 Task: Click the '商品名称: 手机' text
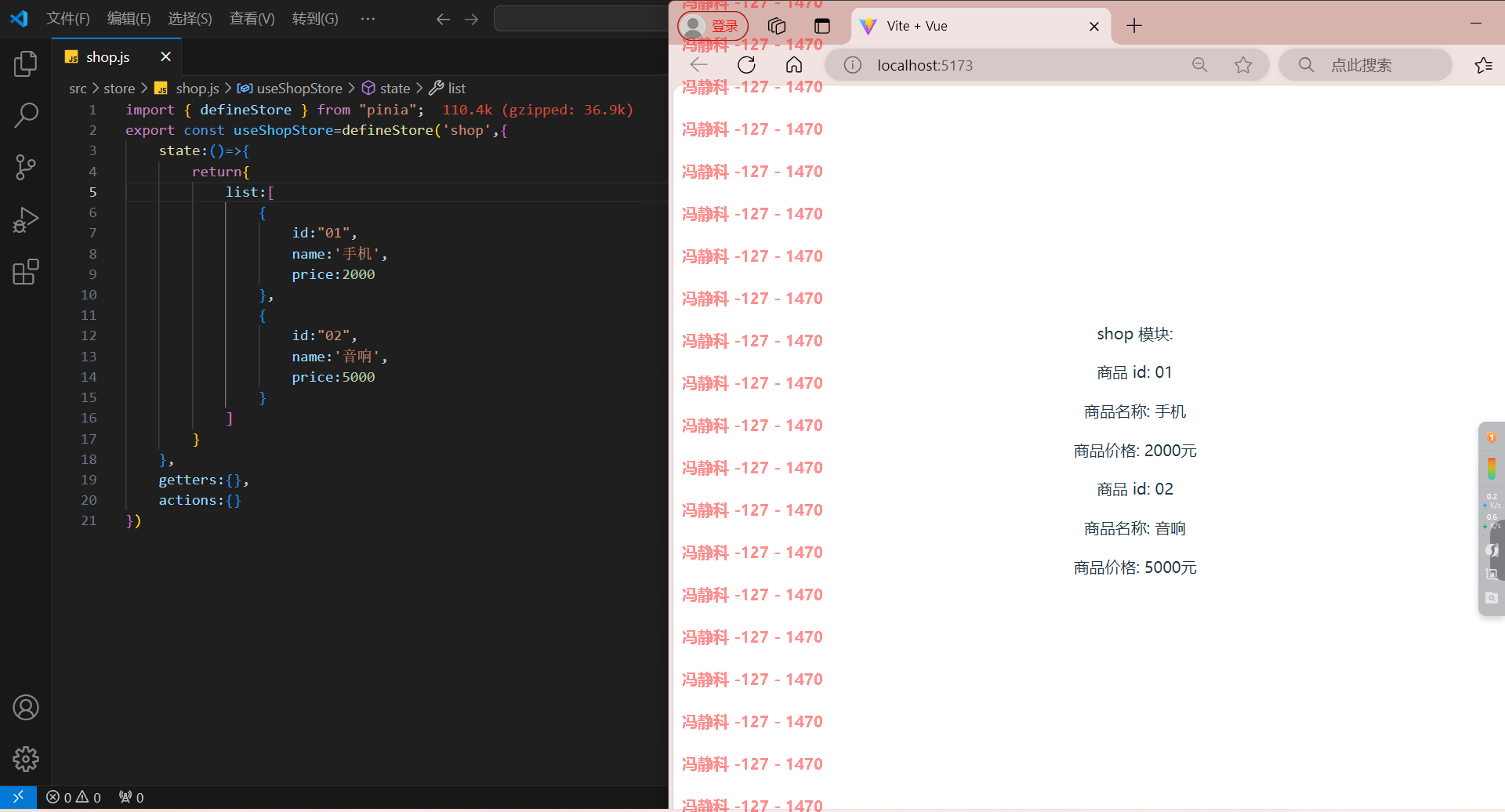coord(1134,411)
